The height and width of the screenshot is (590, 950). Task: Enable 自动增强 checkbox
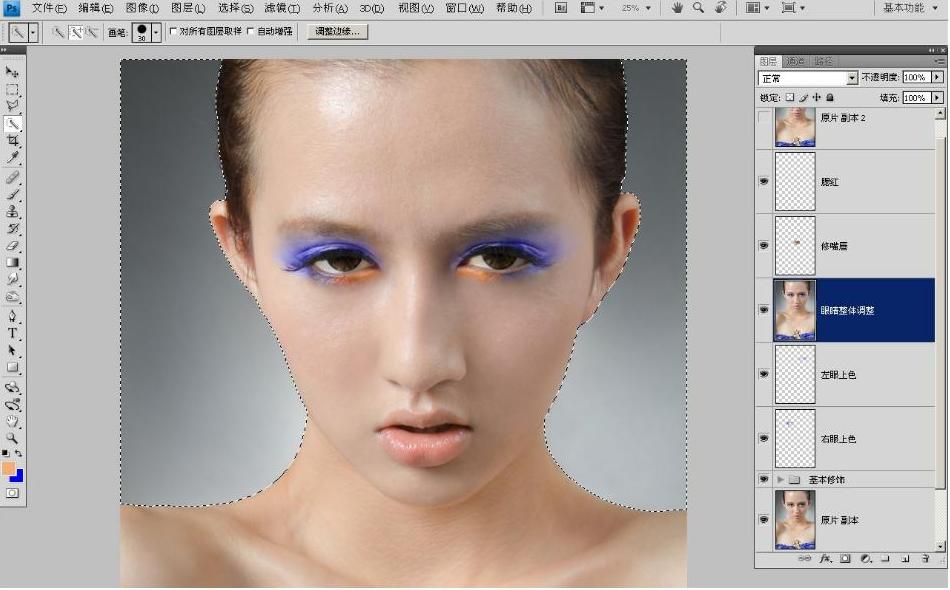click(x=251, y=31)
